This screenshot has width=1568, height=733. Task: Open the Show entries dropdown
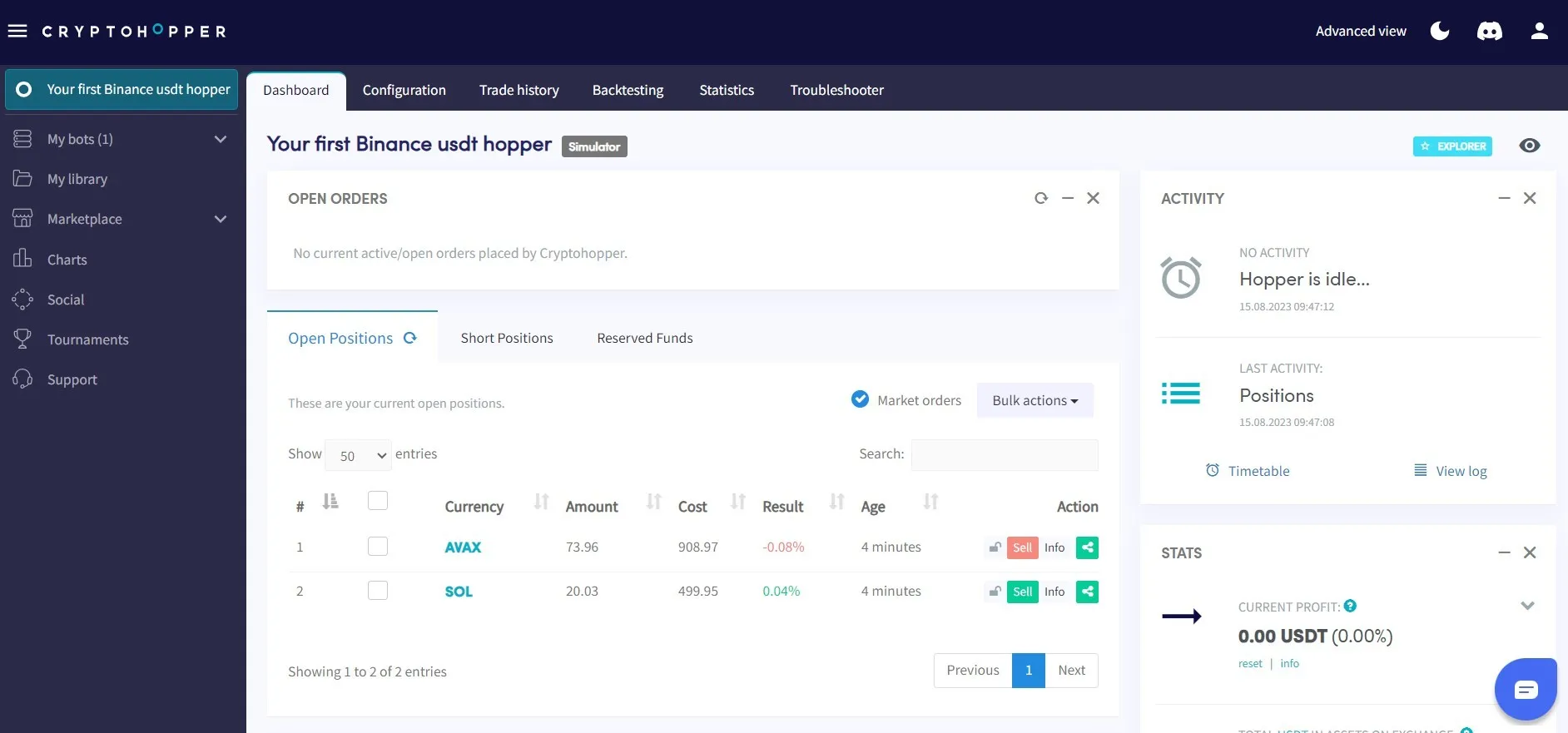pyautogui.click(x=358, y=455)
